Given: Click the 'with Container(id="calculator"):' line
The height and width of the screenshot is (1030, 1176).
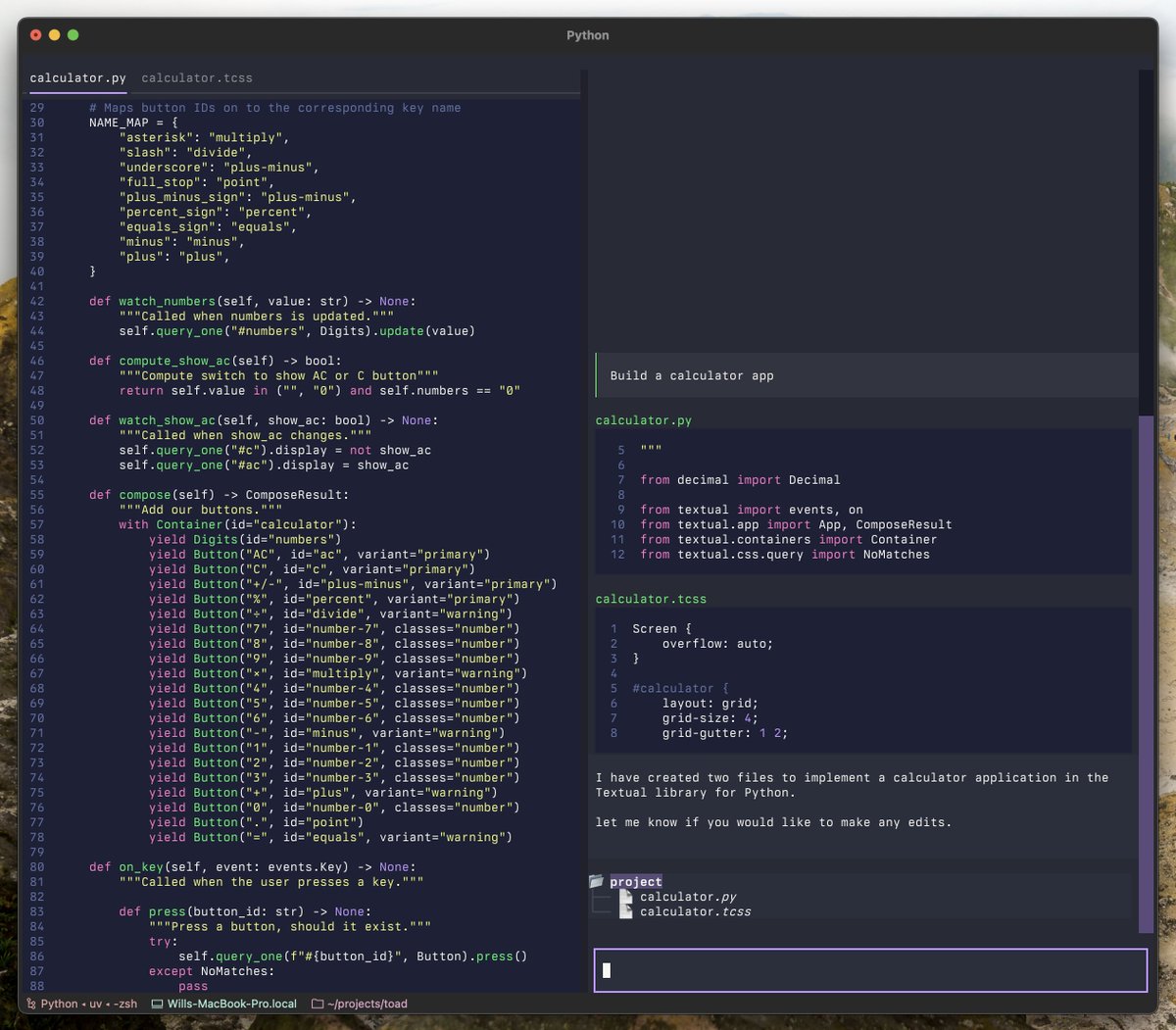Looking at the screenshot, I should coord(238,524).
